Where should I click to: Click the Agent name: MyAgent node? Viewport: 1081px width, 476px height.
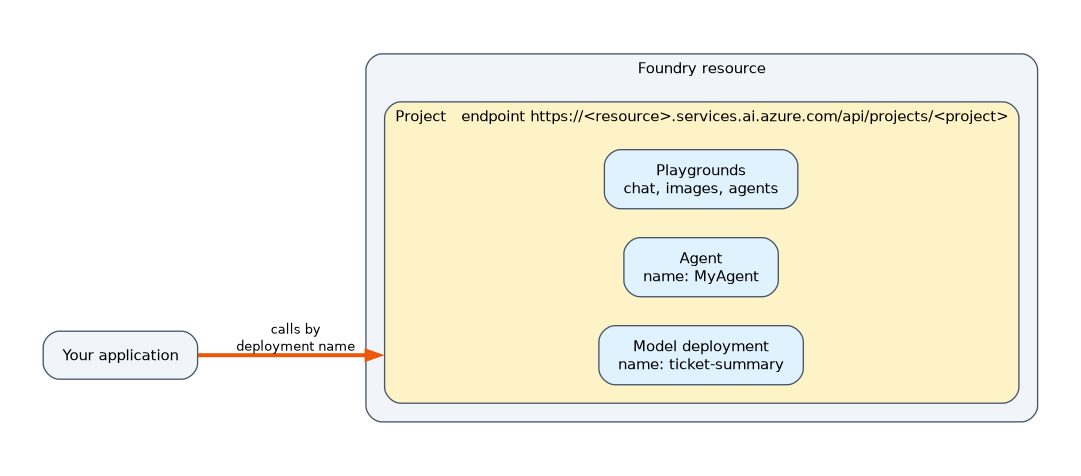(x=700, y=268)
